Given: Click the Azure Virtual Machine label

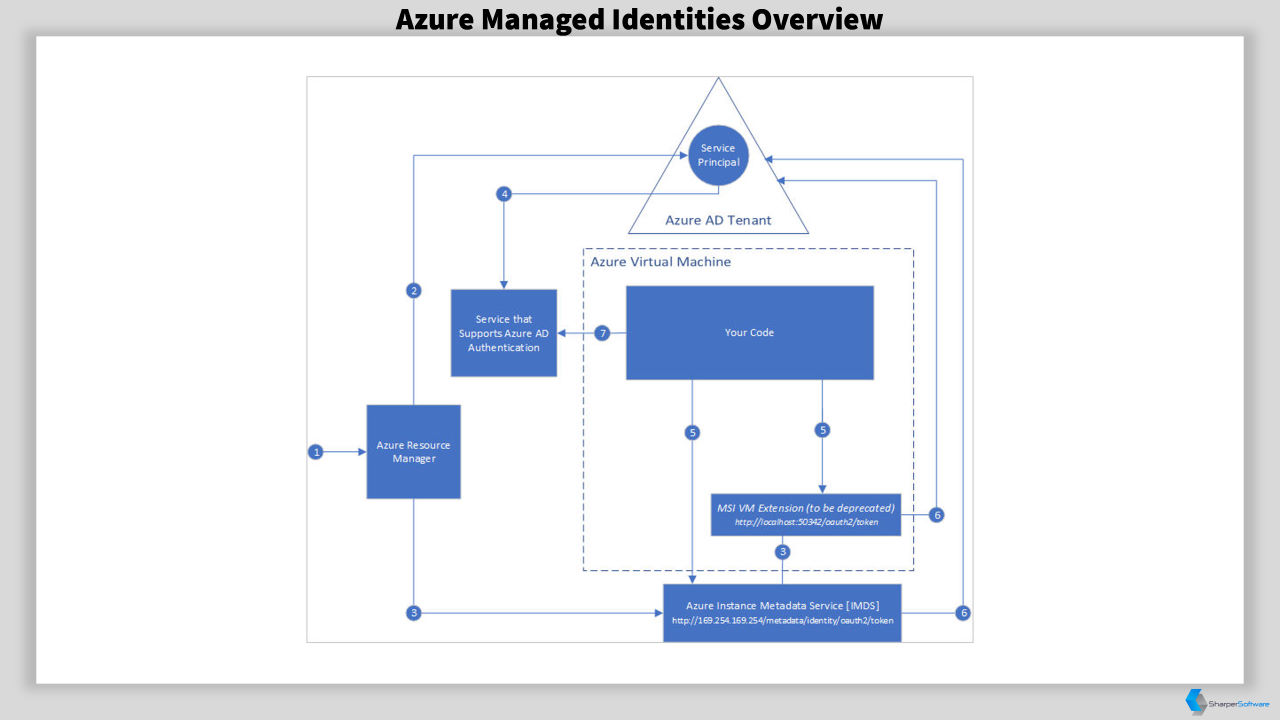Looking at the screenshot, I should (661, 262).
